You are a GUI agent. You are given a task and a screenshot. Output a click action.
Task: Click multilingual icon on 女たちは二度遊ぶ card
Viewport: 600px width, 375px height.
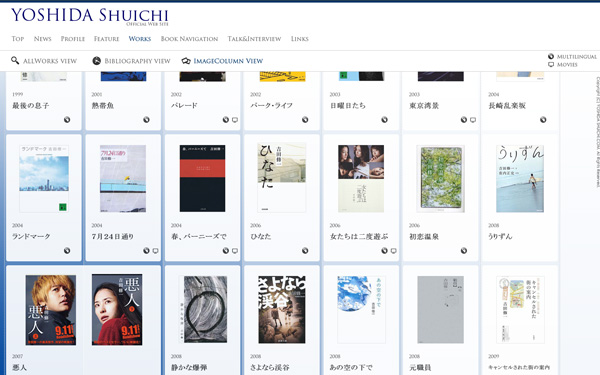point(385,251)
